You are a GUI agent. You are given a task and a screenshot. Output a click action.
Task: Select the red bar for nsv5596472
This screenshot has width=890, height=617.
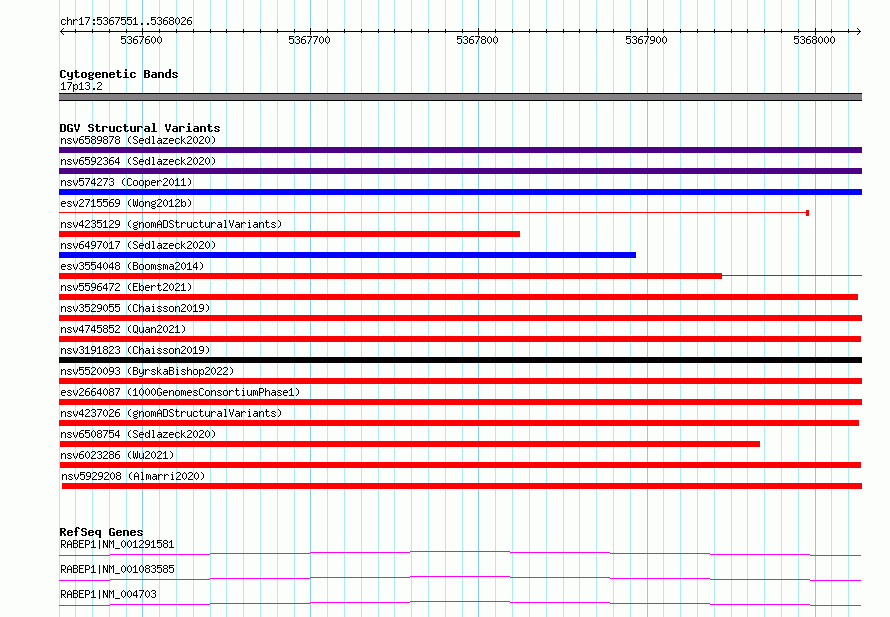pyautogui.click(x=459, y=297)
